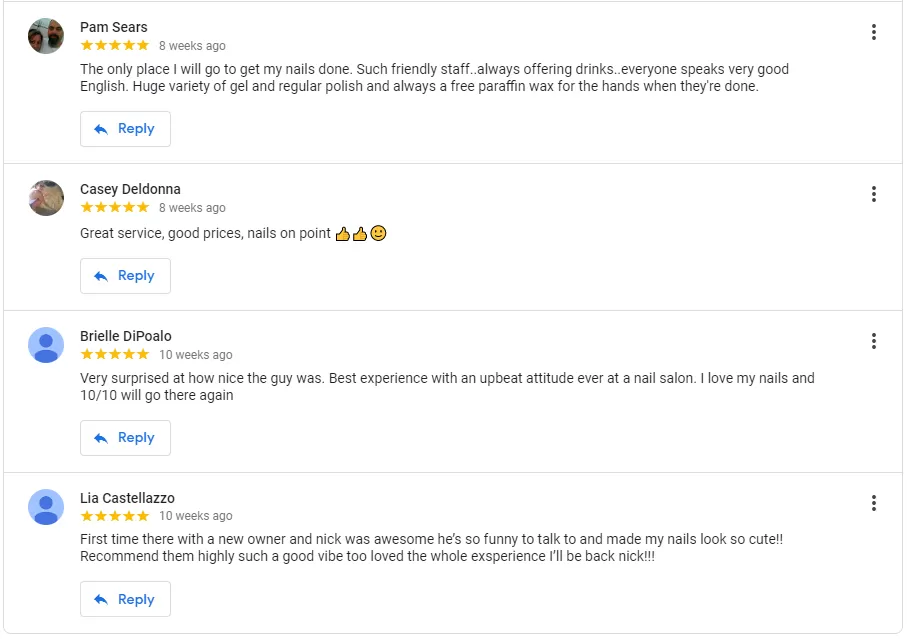Open Brielle DiPoalo reviewer name link
This screenshot has width=907, height=639.
(x=126, y=336)
